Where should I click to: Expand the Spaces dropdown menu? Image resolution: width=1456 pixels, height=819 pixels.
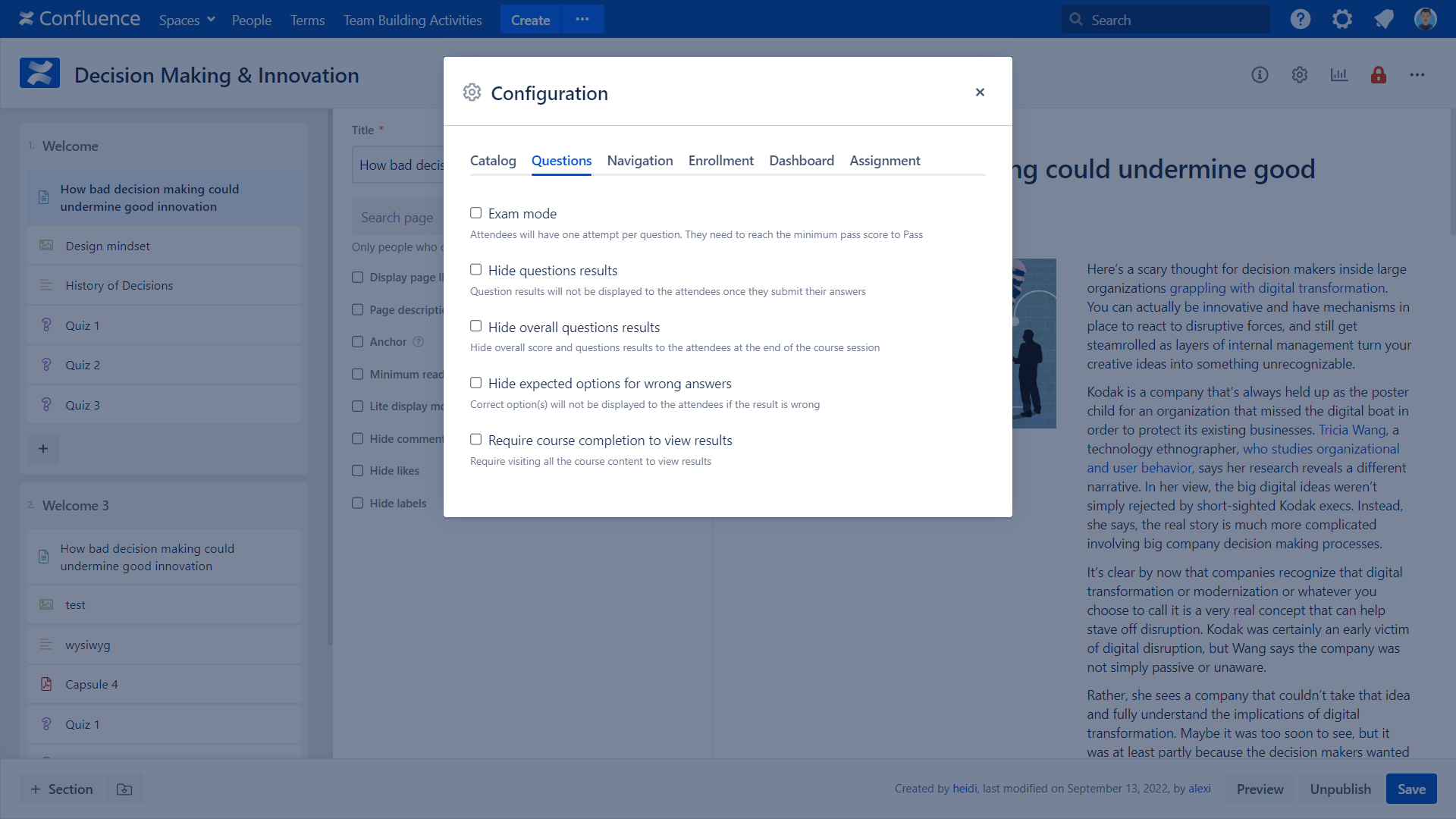187,20
